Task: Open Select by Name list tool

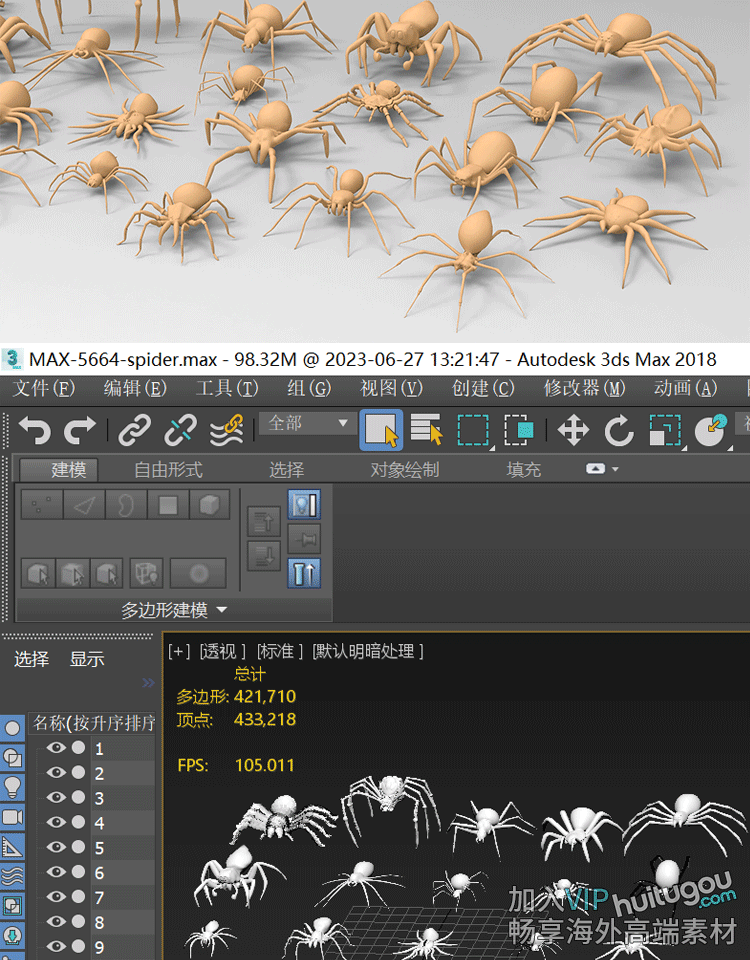Action: pos(427,431)
